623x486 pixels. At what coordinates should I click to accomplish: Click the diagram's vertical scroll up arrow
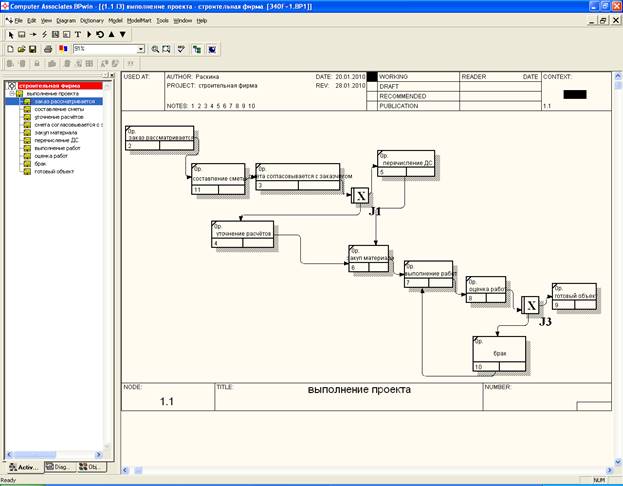pos(618,76)
